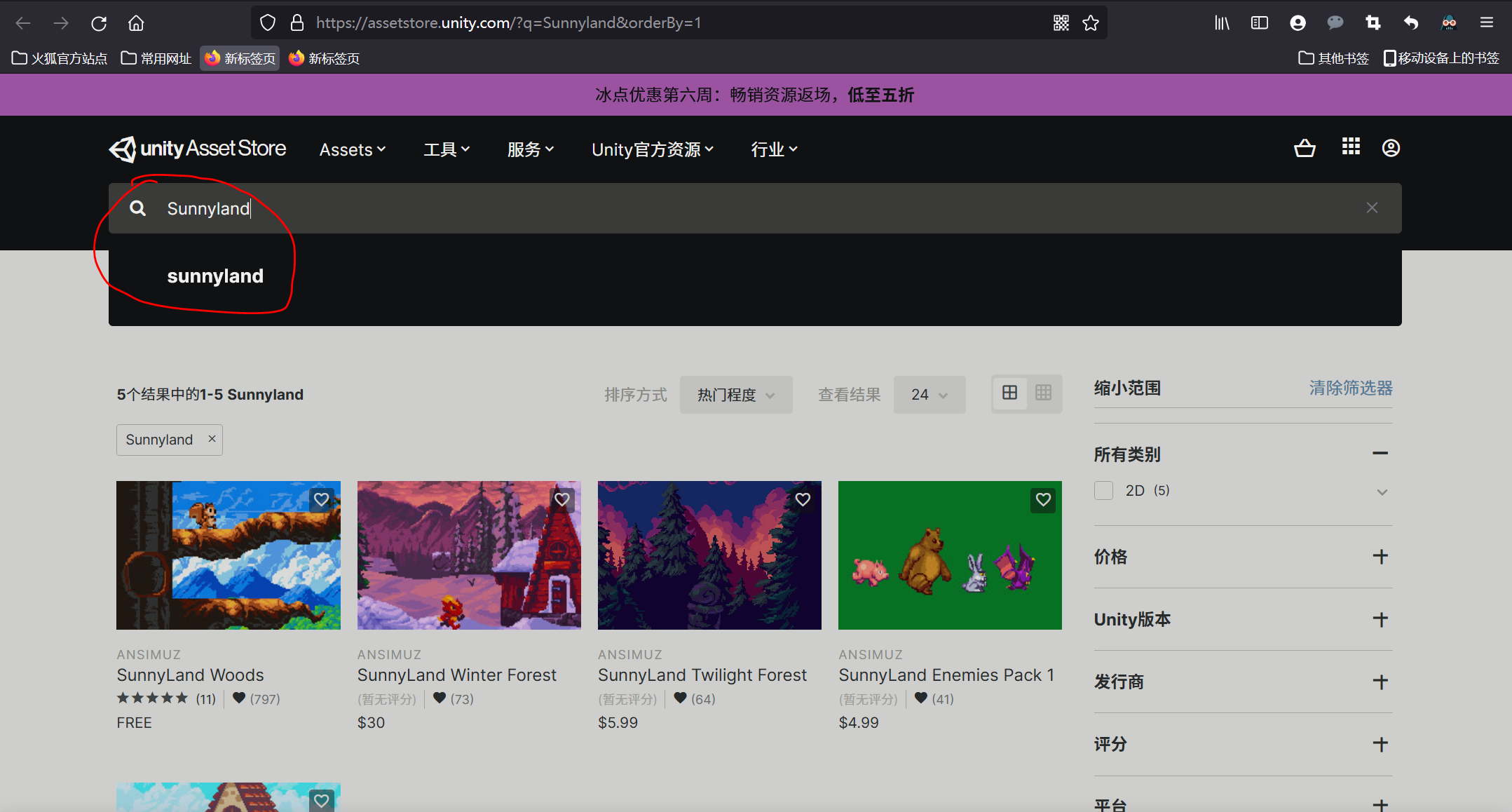Open the Assets menu
This screenshot has height=812, width=1512.
click(352, 149)
